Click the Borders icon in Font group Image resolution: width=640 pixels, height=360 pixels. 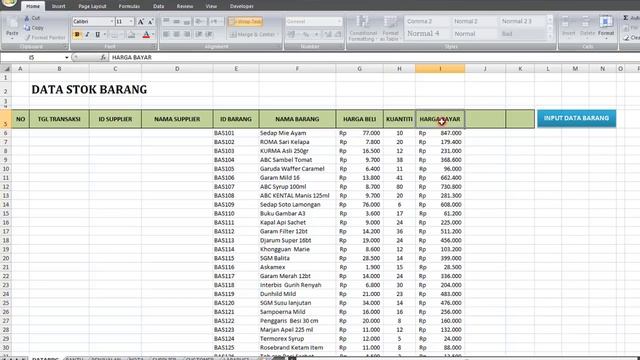click(114, 35)
